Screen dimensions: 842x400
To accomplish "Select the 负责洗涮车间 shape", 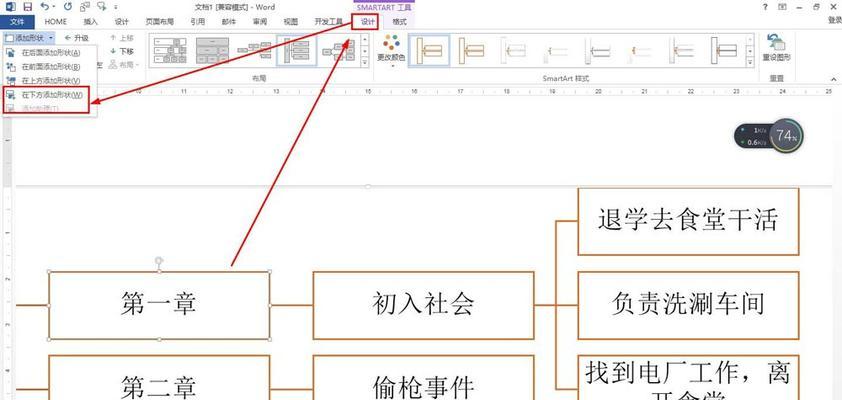I will point(688,305).
